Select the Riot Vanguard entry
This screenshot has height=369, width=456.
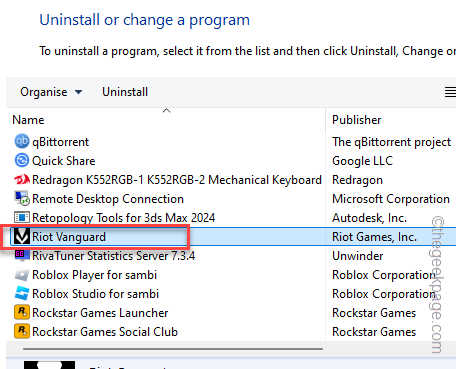[x=69, y=237]
